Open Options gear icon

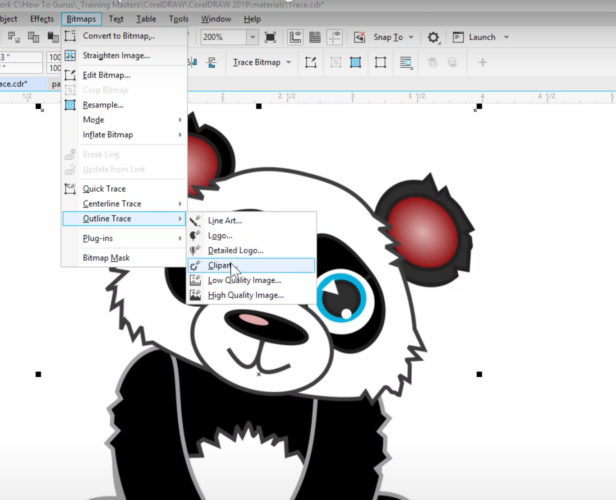tap(433, 37)
